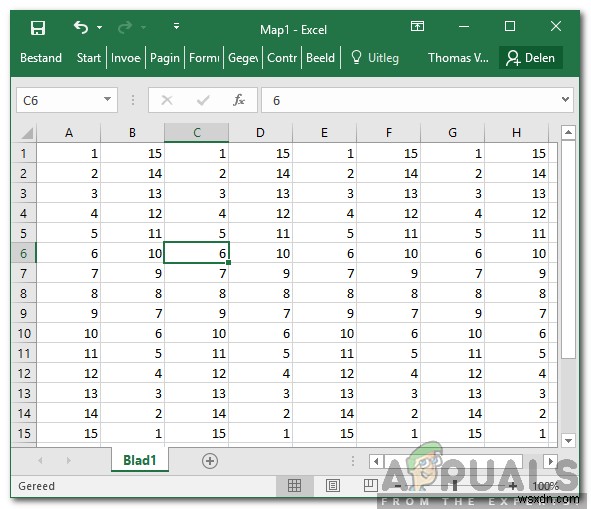Screen dimensions: 591x509
Task: Switch to Page Layout view icon
Action: click(332, 486)
